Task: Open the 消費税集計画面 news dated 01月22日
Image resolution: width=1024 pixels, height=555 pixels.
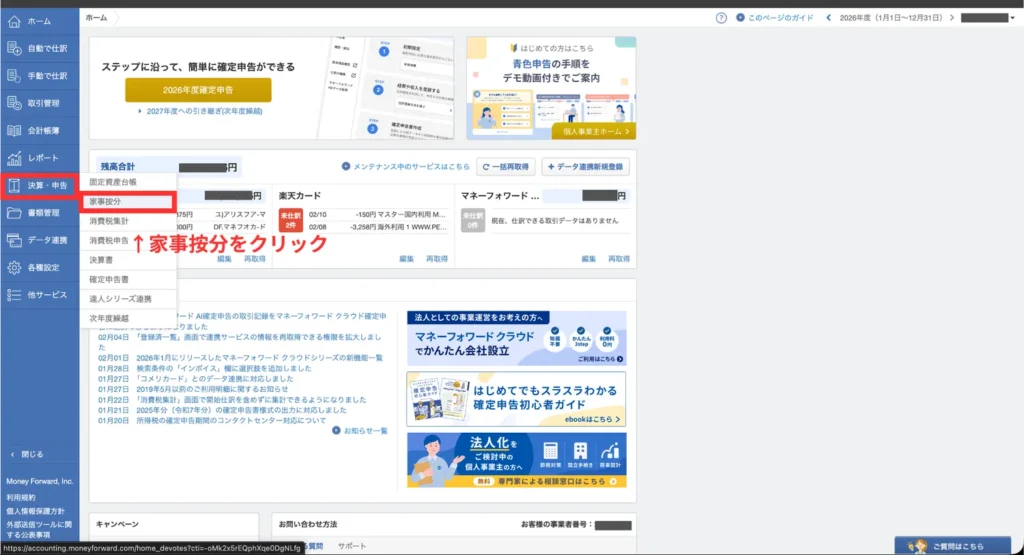Action: click(251, 400)
